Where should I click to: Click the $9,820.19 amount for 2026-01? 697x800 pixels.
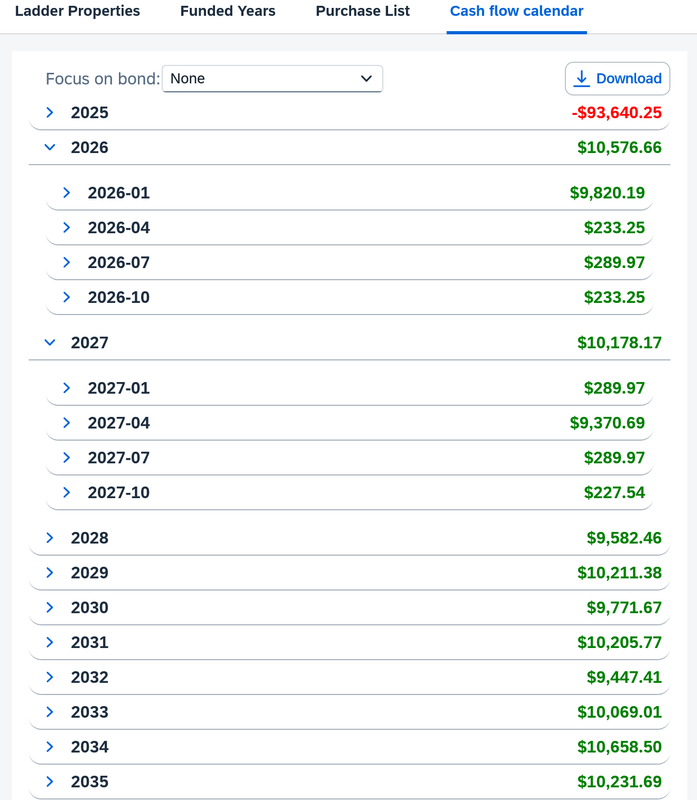point(607,193)
